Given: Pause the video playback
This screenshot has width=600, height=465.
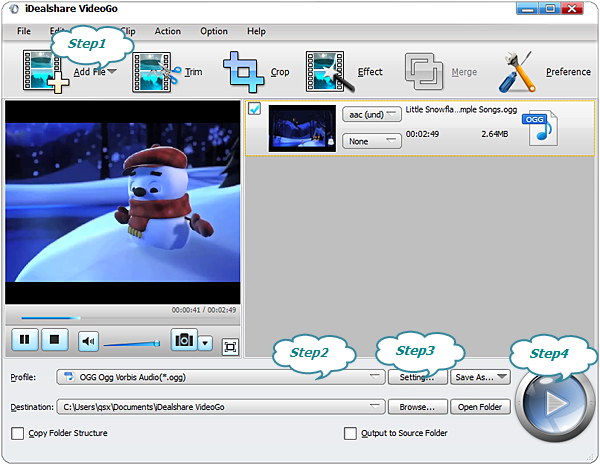Looking at the screenshot, I should click(25, 339).
